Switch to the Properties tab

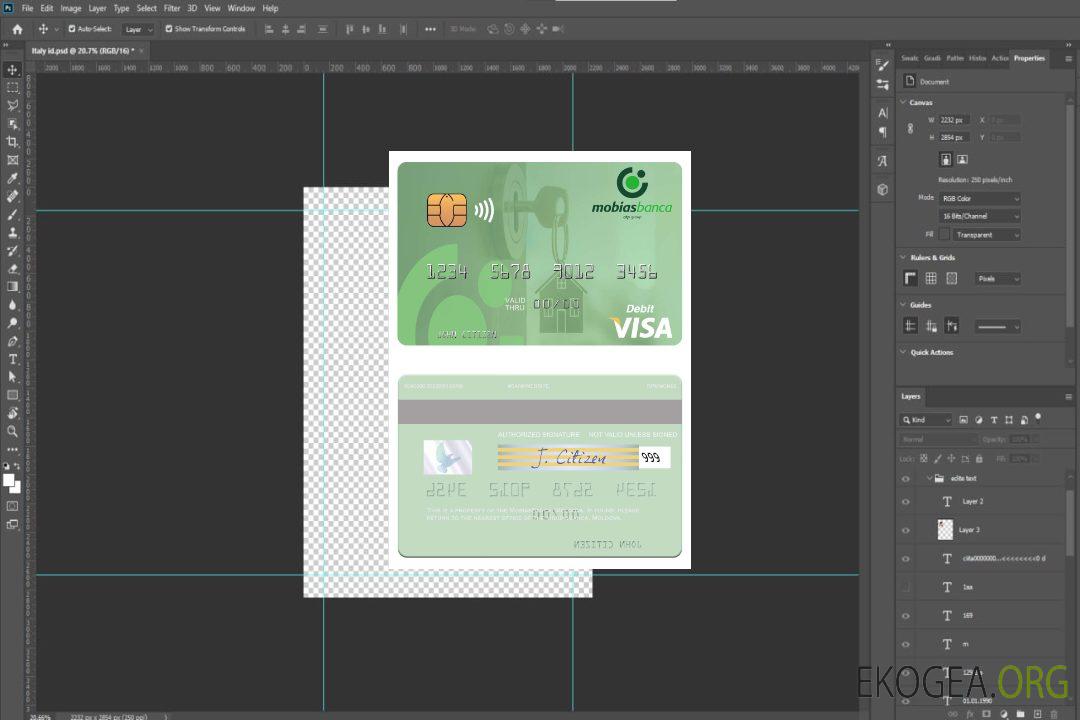(x=1029, y=58)
